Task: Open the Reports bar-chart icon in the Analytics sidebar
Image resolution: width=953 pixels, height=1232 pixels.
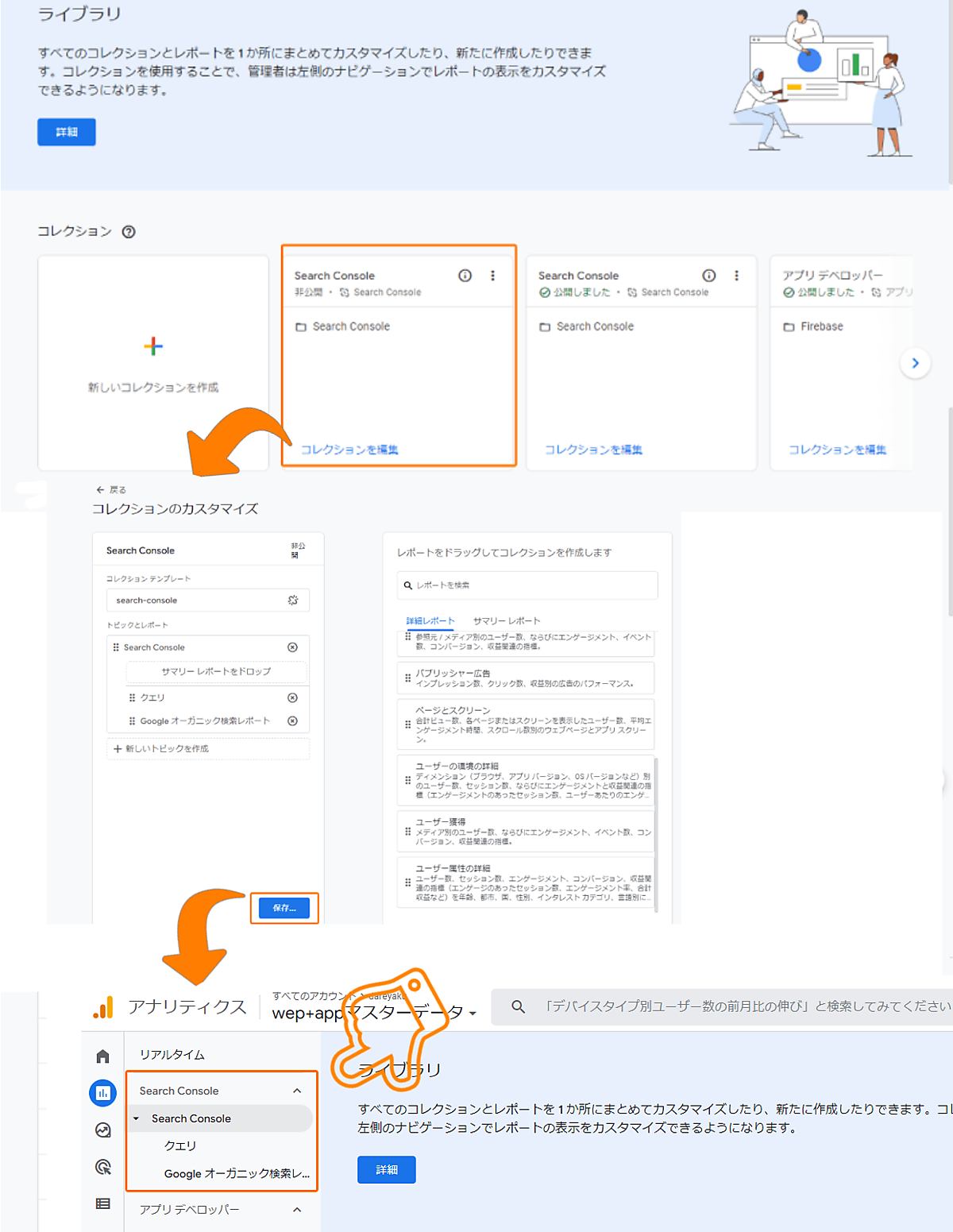Action: (103, 1093)
